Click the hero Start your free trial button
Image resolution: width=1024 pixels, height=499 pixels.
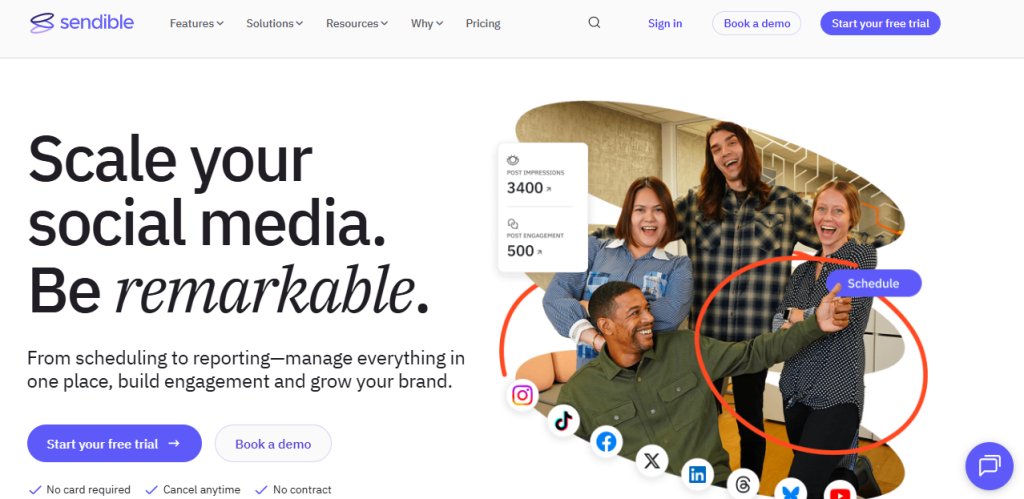[114, 443]
